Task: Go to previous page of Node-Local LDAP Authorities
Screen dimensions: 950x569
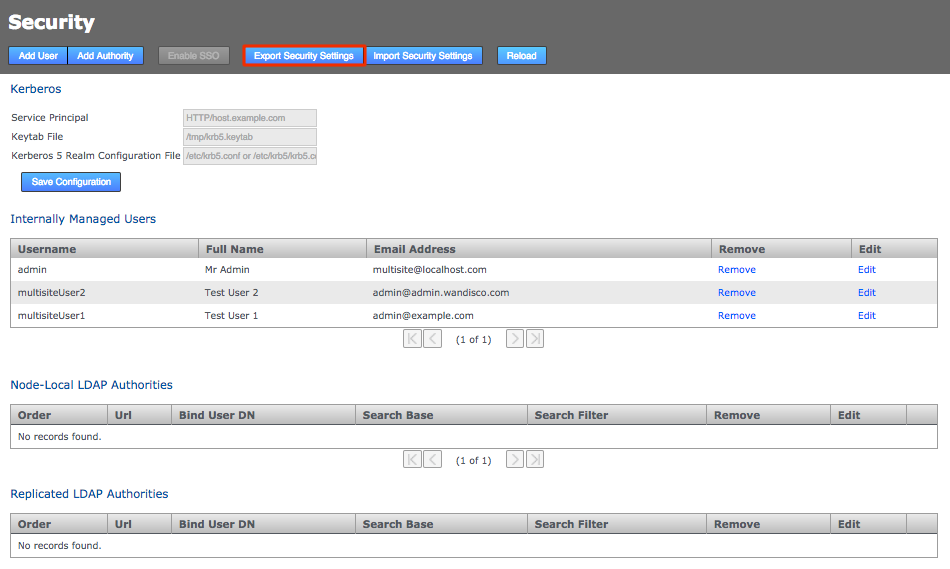Action: tap(433, 459)
